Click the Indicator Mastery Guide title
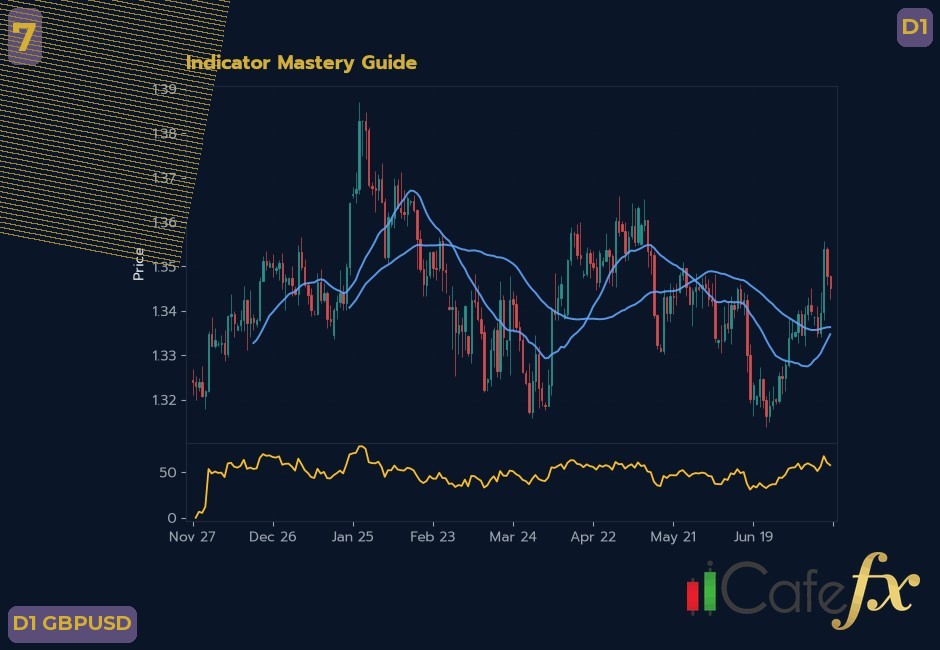This screenshot has height=650, width=940. point(302,62)
